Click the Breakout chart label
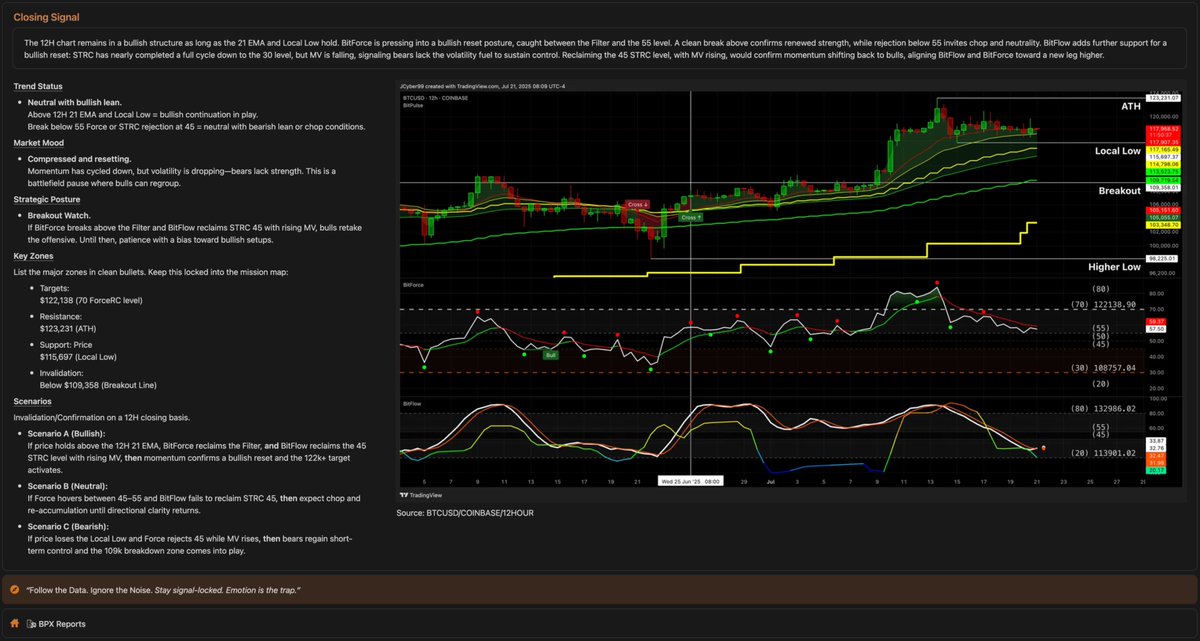This screenshot has height=641, width=1200. [x=1120, y=190]
